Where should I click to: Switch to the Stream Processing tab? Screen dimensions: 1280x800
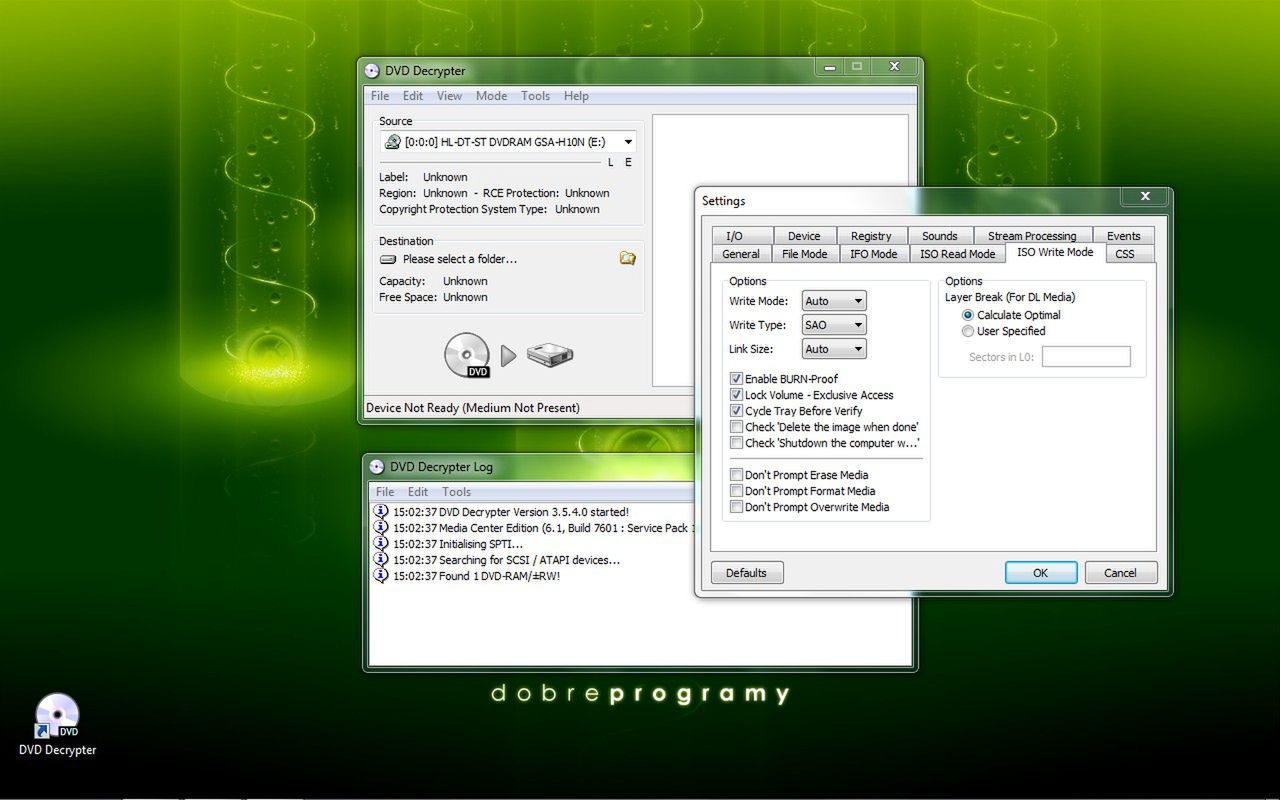point(1032,236)
